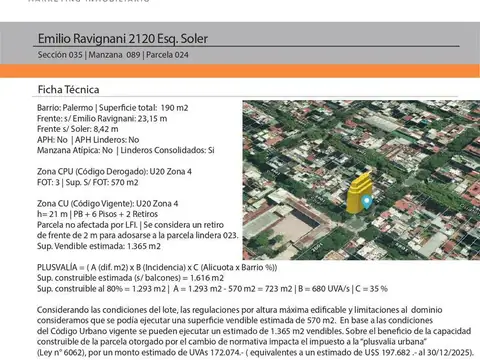Click the paragraph line starting 'Considerando las condiciones del lote'

point(240,310)
